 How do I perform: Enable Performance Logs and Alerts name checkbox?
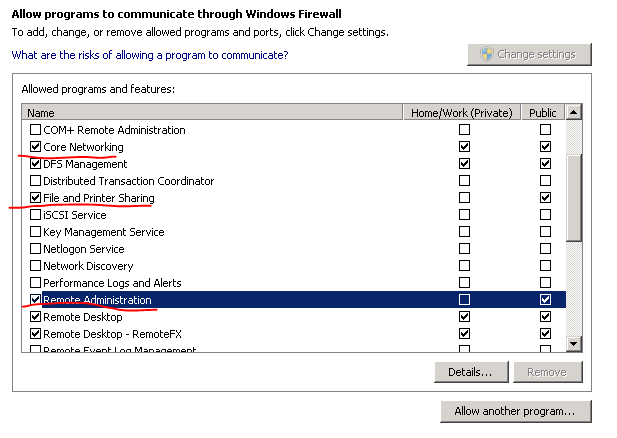click(x=35, y=283)
